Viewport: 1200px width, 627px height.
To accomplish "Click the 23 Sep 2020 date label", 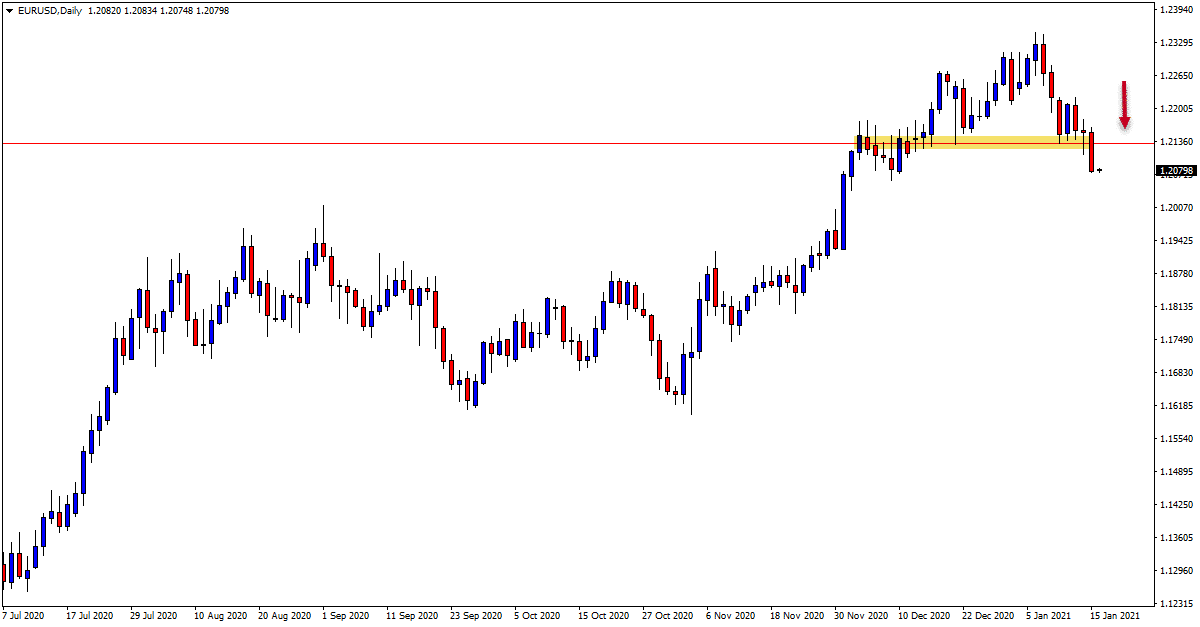I will (x=475, y=616).
